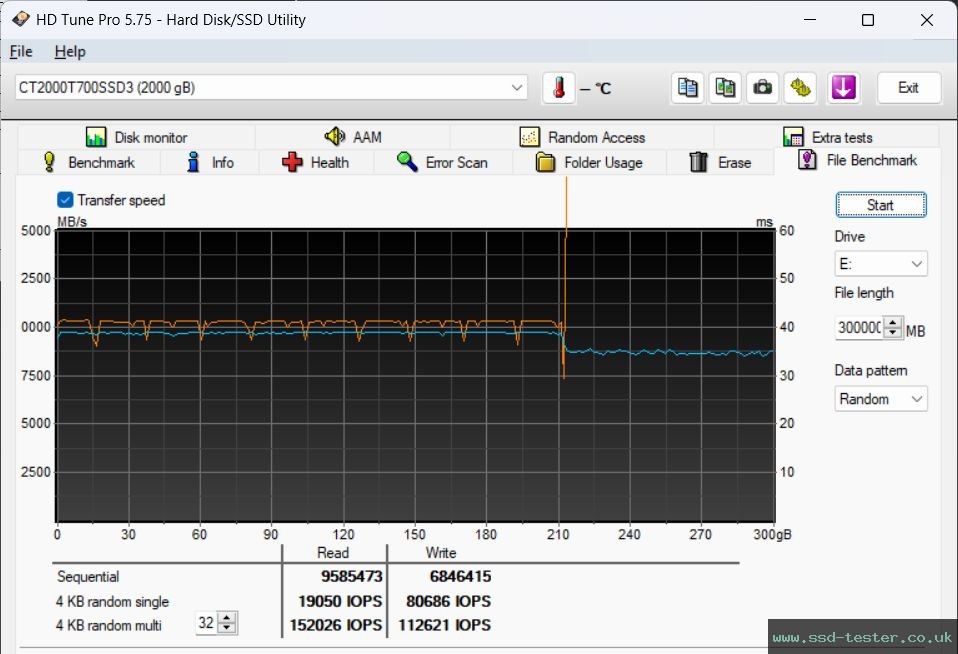
Task: Click the thermometer temperature icon
Action: (x=558, y=88)
